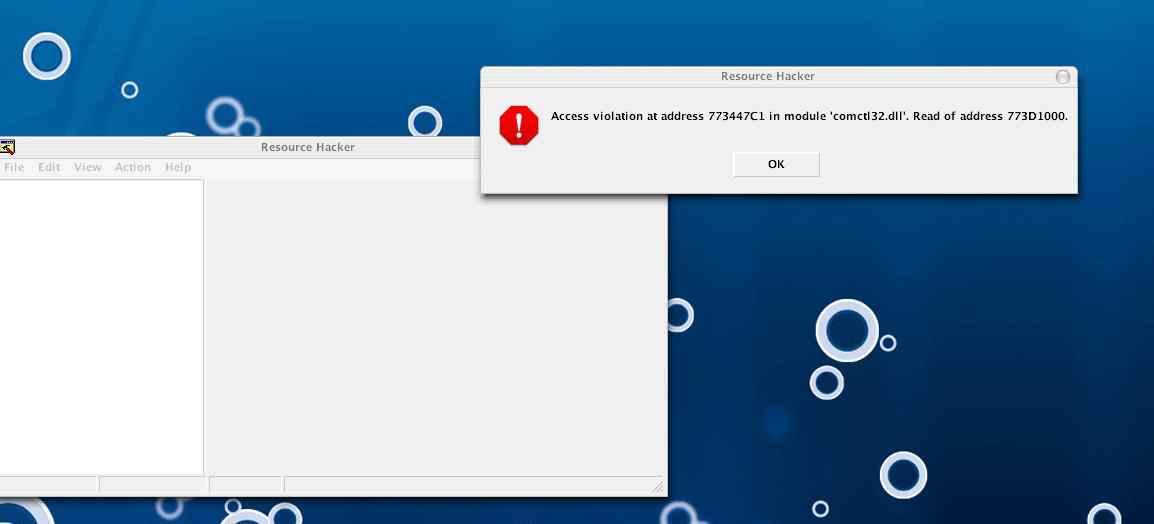
Task: Dismiss the access violation dialog with OK
Action: point(776,164)
